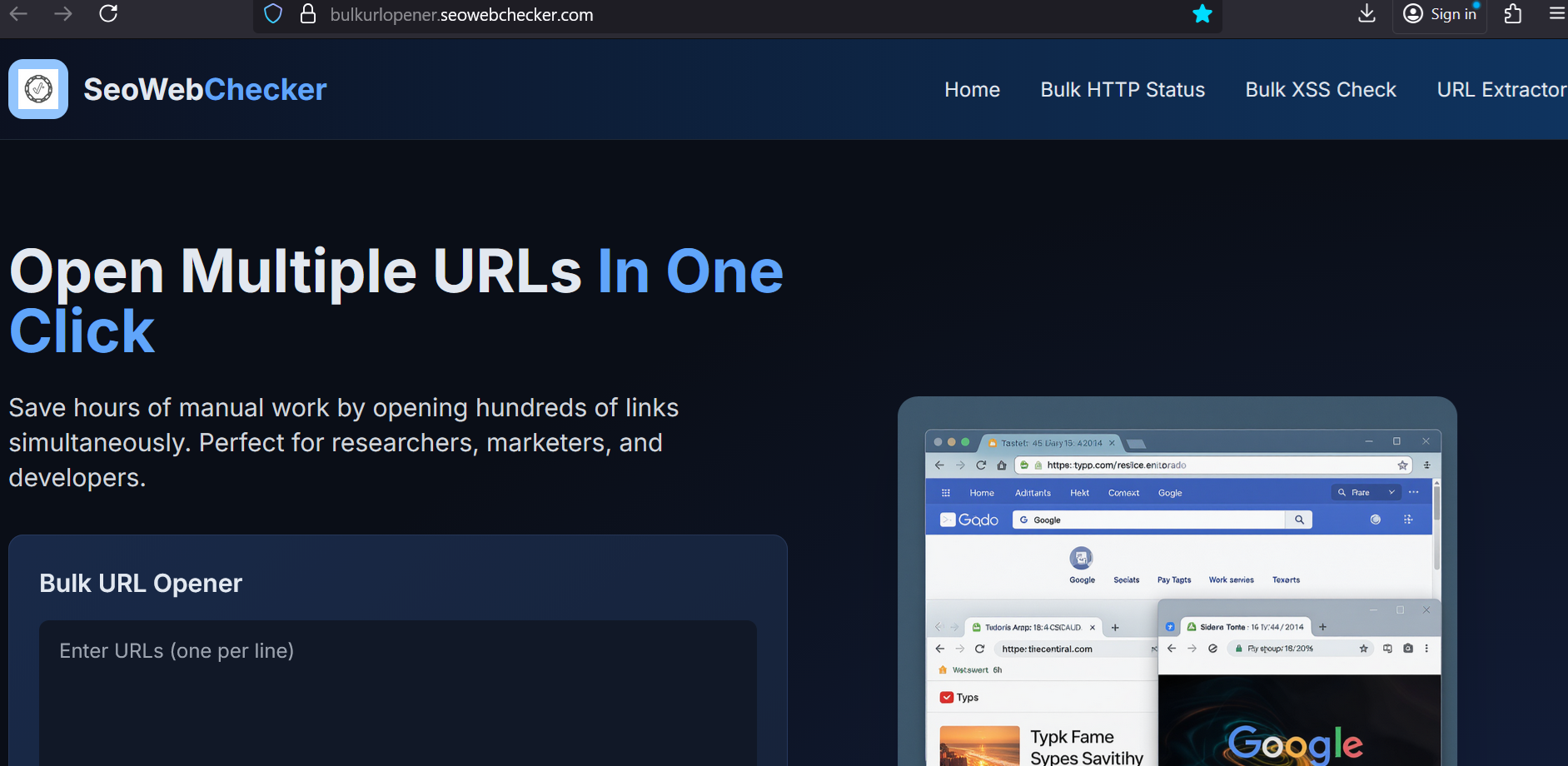Open the Bulk HTTP Status page

[1122, 90]
